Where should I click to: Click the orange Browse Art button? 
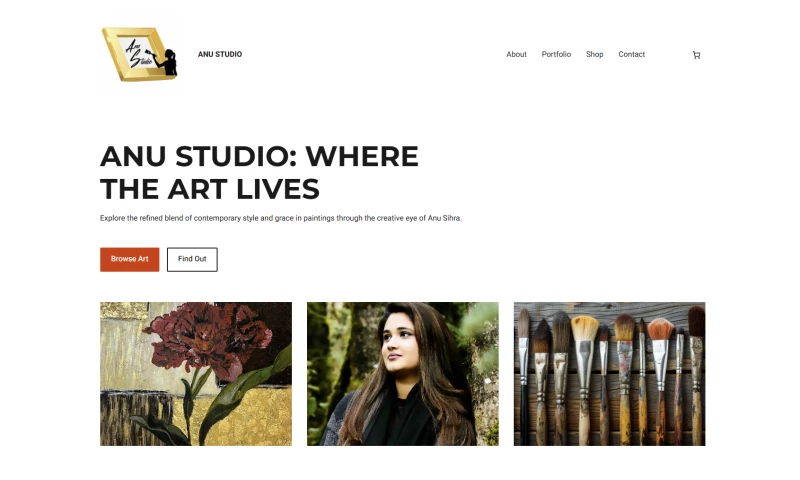coord(130,259)
